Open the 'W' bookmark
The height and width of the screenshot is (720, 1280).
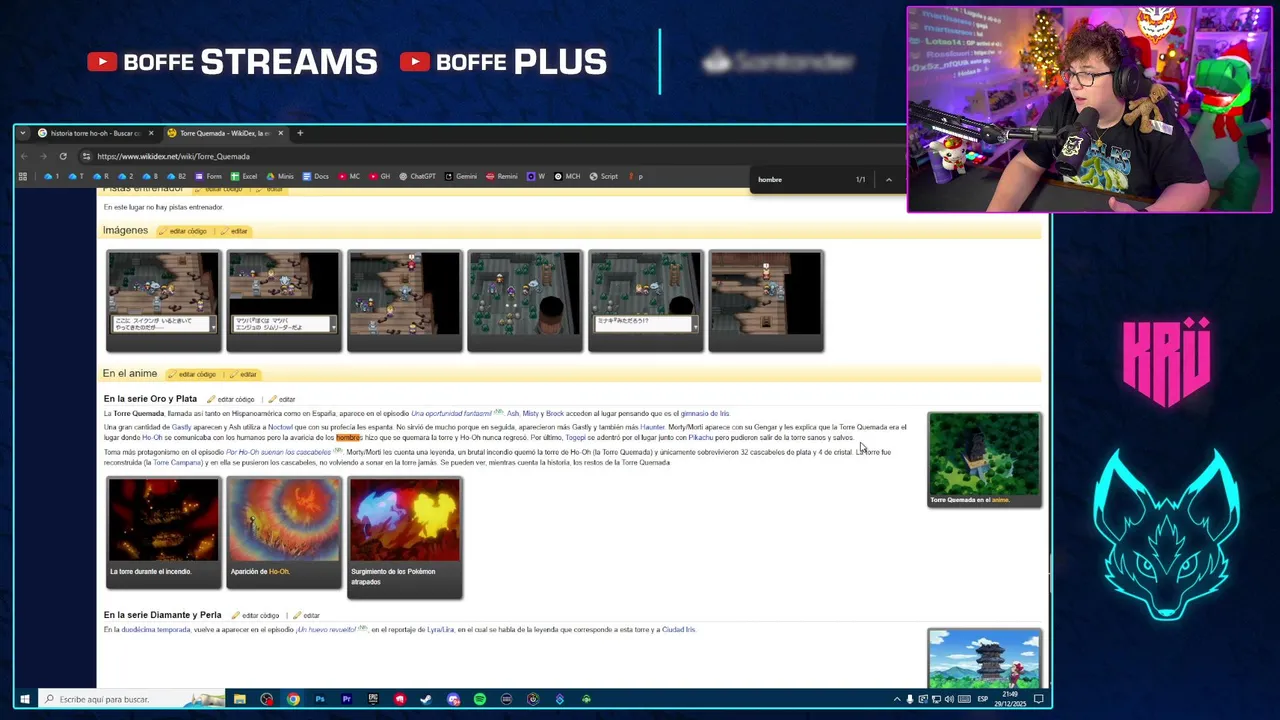coord(536,176)
